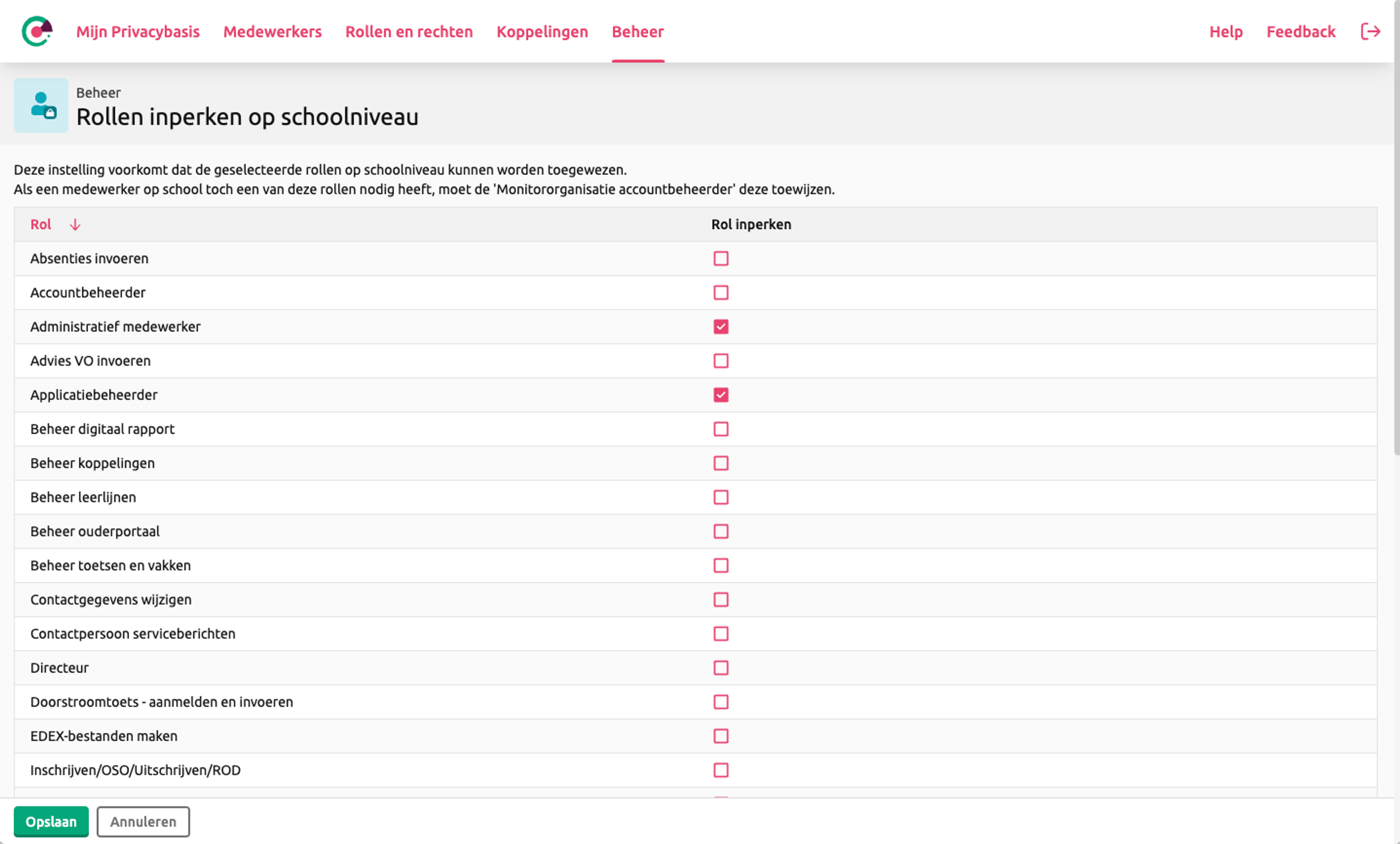Image resolution: width=1400 pixels, height=844 pixels.
Task: Open the Feedback link
Action: (1300, 31)
